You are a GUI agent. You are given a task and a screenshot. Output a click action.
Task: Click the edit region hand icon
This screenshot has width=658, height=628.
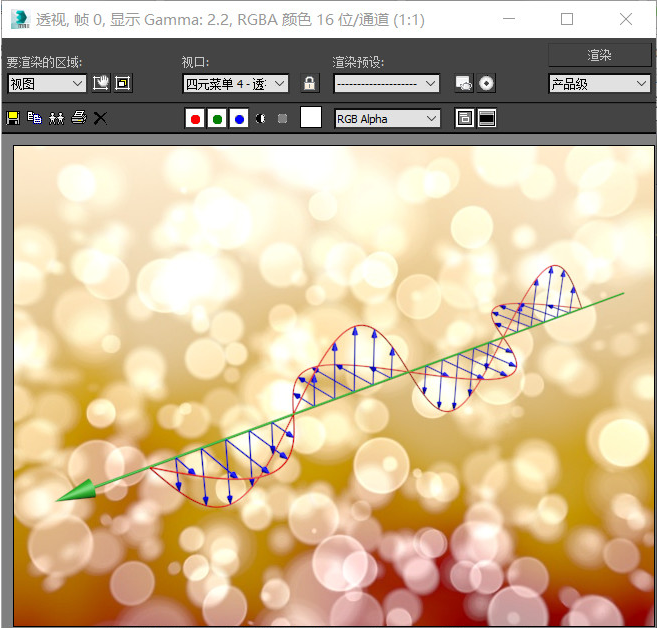tap(101, 83)
